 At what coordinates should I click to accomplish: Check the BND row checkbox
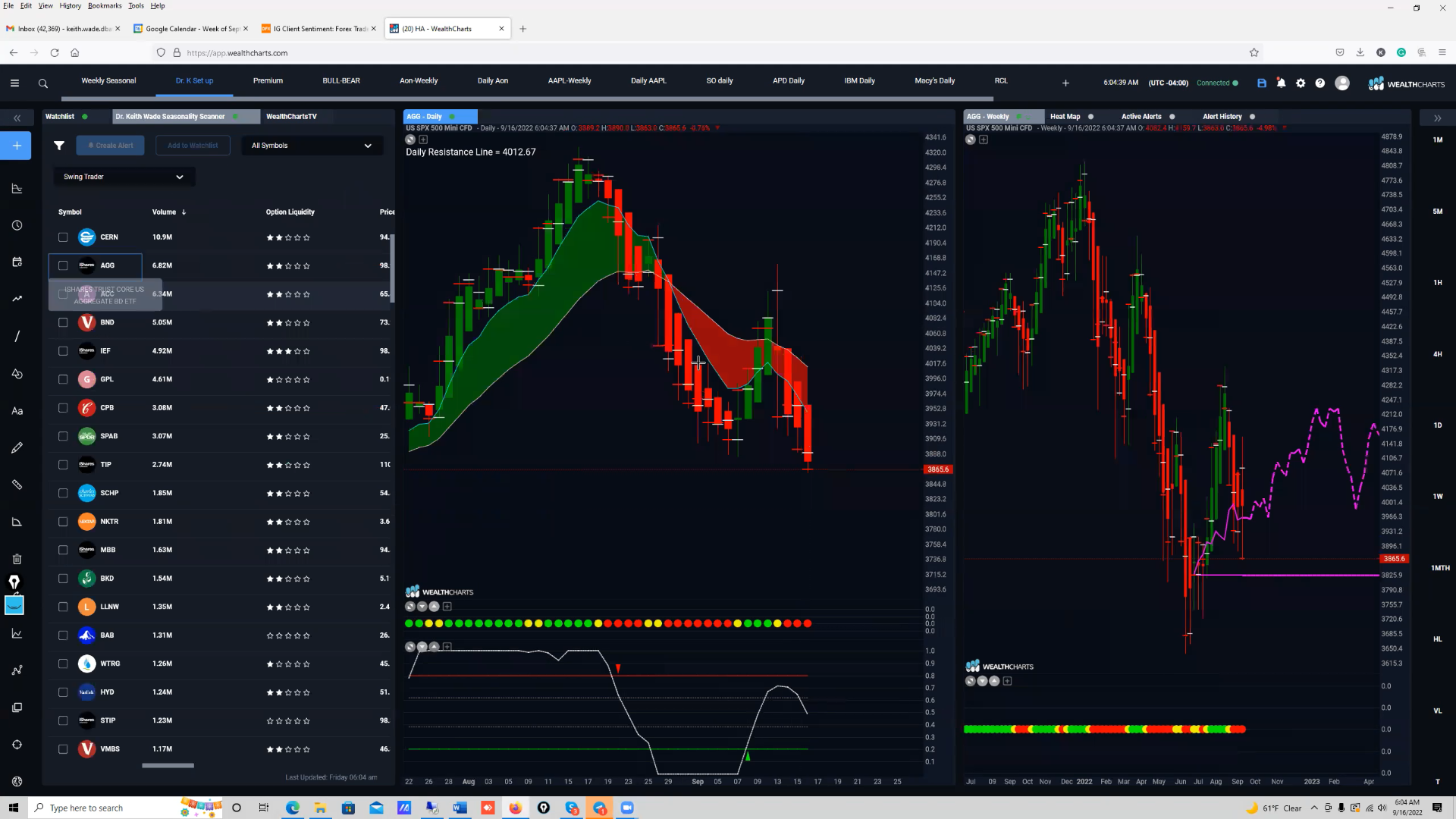coord(63,322)
